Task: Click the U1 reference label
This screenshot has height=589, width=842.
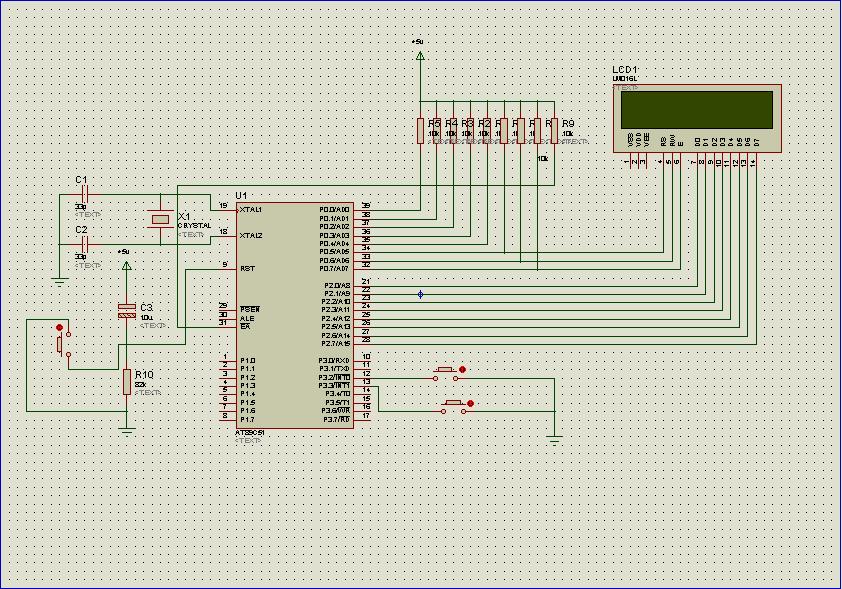Action: click(241, 195)
